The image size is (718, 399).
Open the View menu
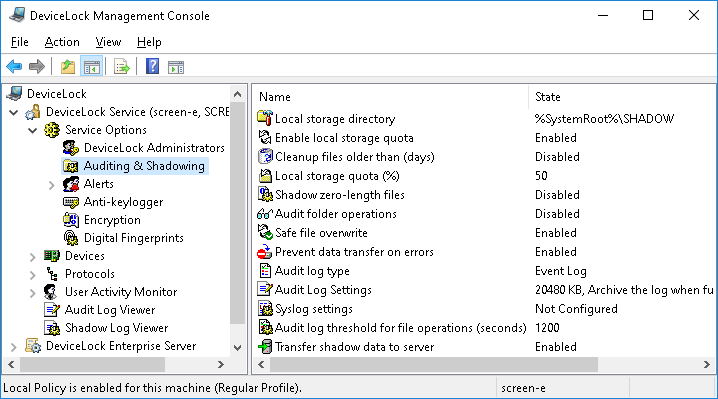(x=108, y=42)
